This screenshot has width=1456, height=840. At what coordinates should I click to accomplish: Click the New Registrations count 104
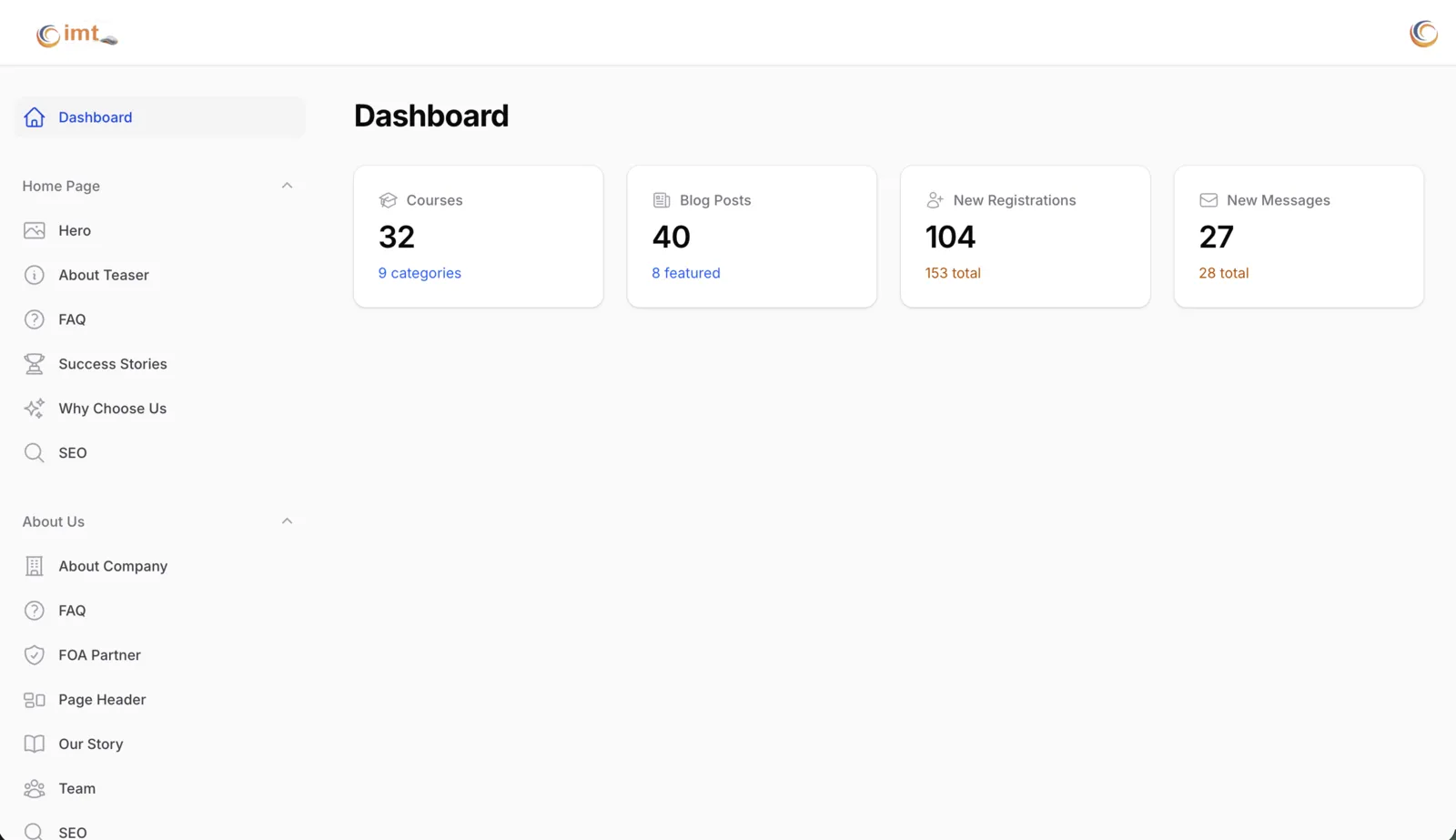950,238
